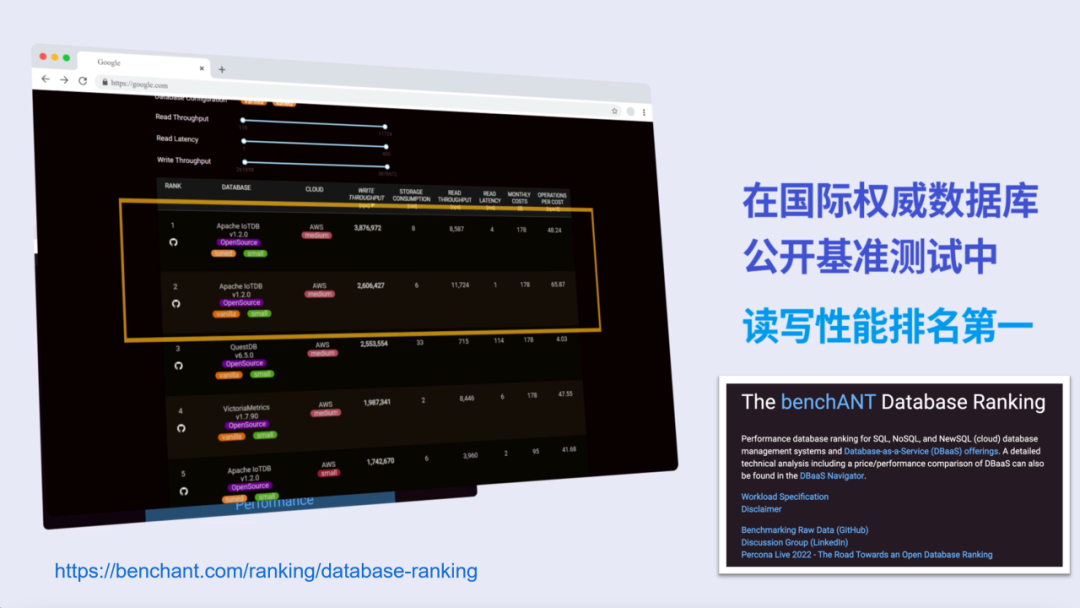Click write throughput value 1,987,341
This screenshot has width=1080, height=608.
pos(377,402)
